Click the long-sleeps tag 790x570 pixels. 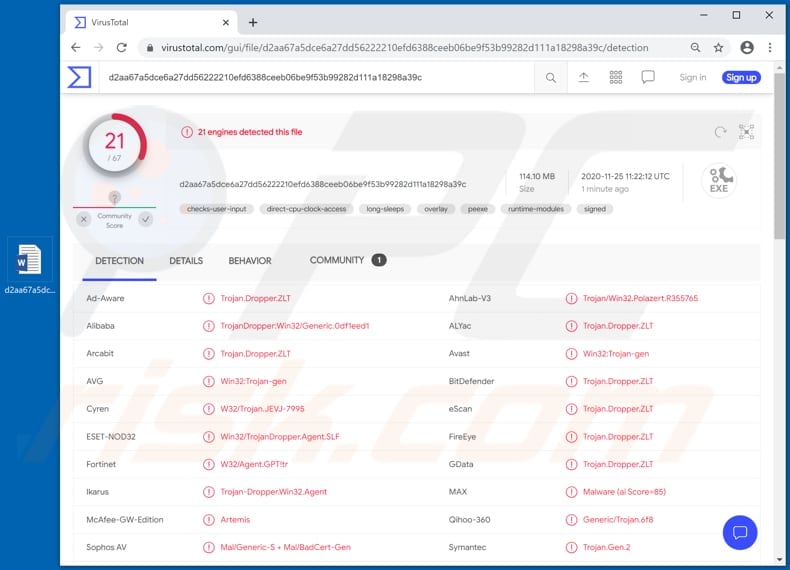point(385,209)
